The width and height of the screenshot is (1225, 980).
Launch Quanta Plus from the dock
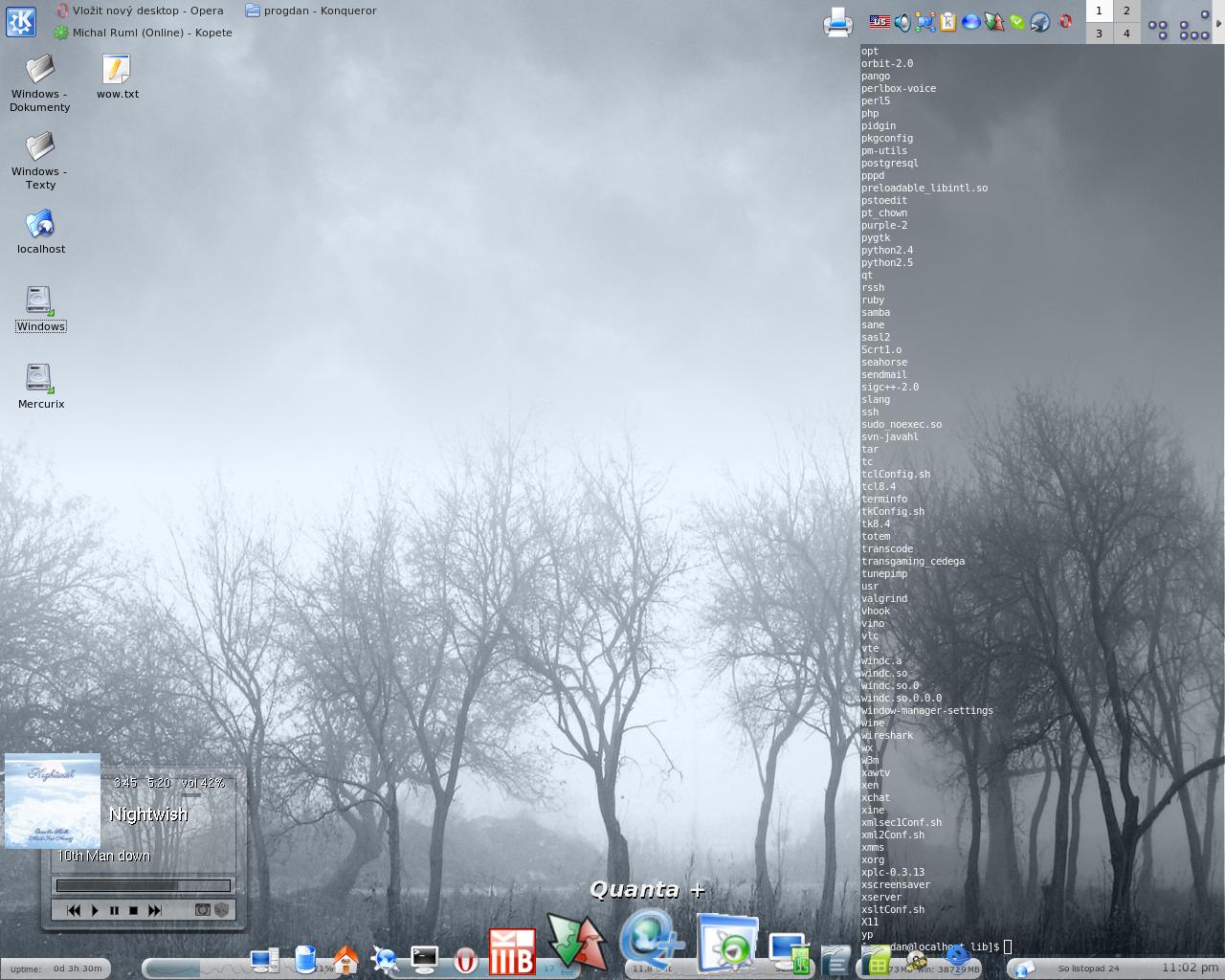tap(652, 937)
